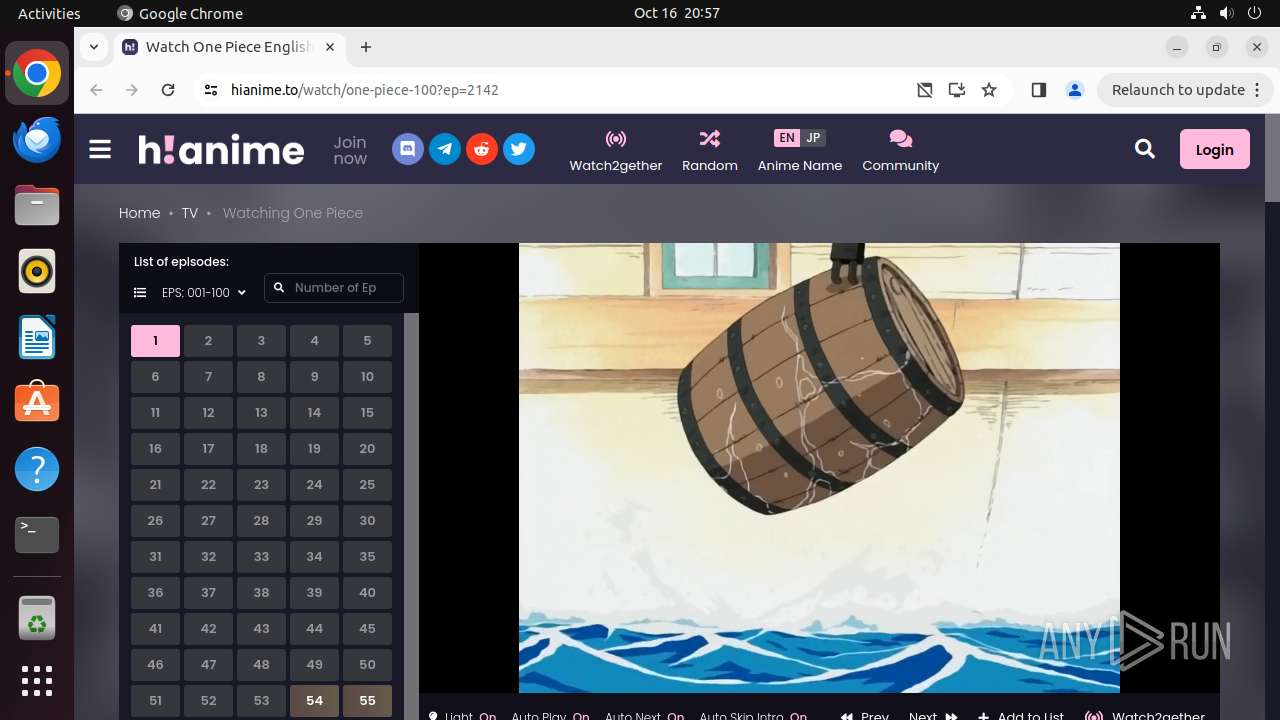
Task: Open the Discord link icon
Action: pos(408,150)
